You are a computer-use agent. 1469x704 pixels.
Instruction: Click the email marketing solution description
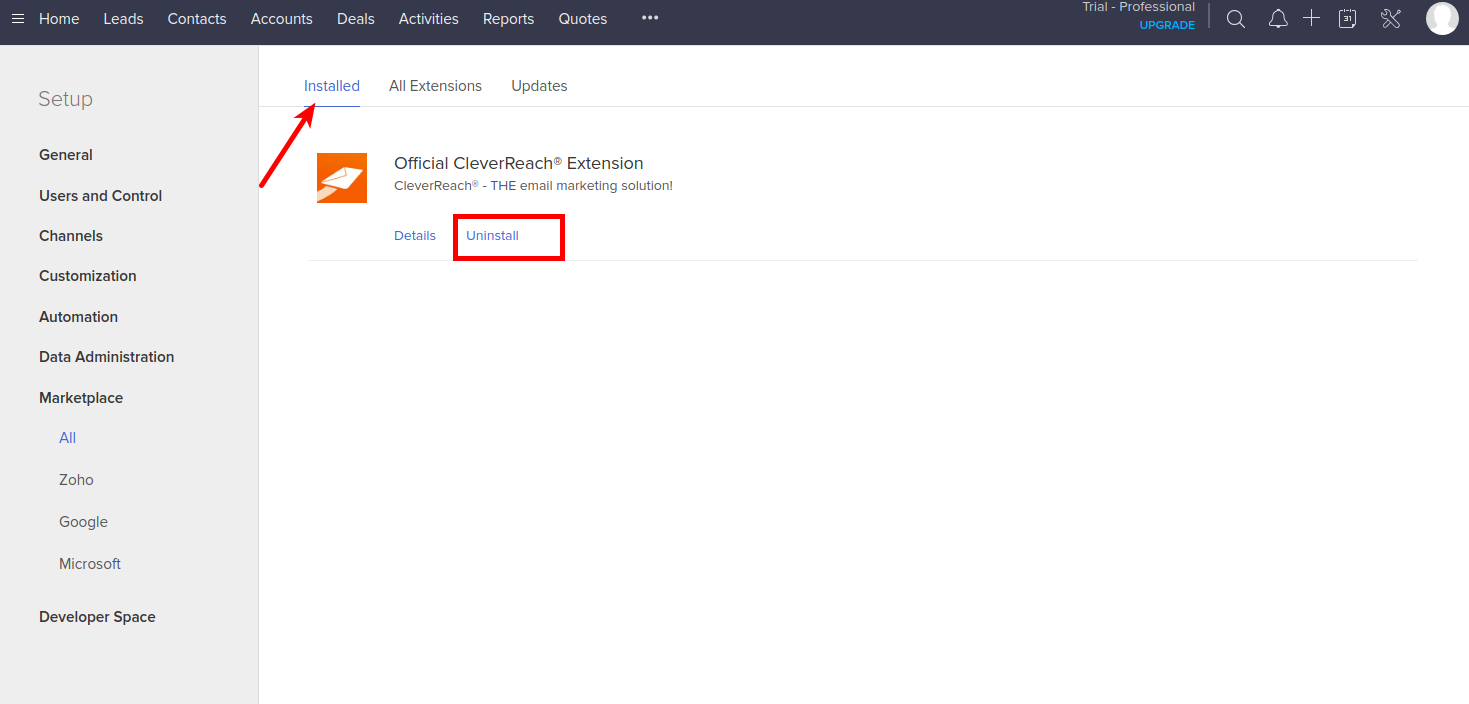tap(533, 186)
